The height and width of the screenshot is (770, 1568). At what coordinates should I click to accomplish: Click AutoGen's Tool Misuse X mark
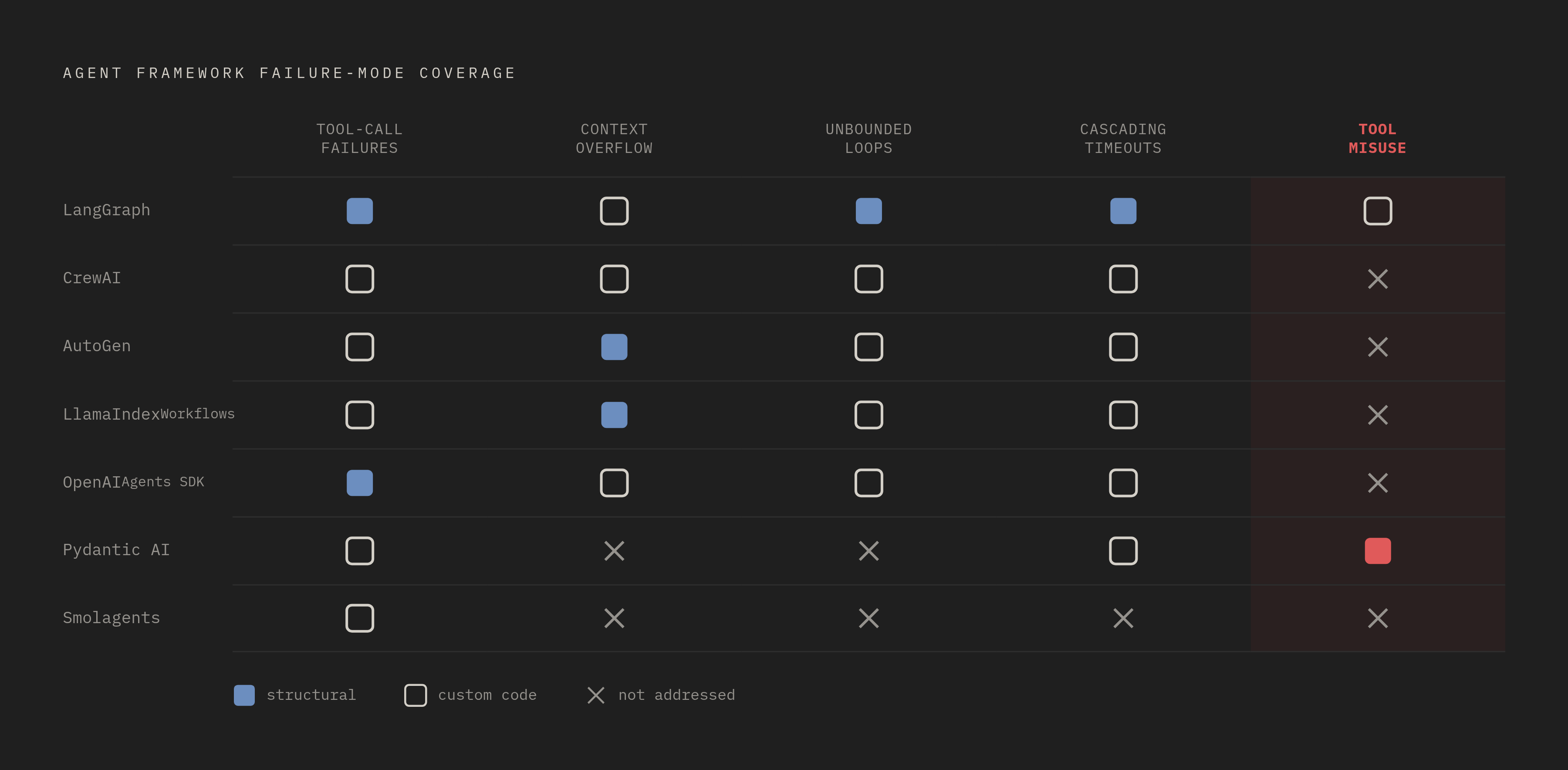click(x=1378, y=347)
